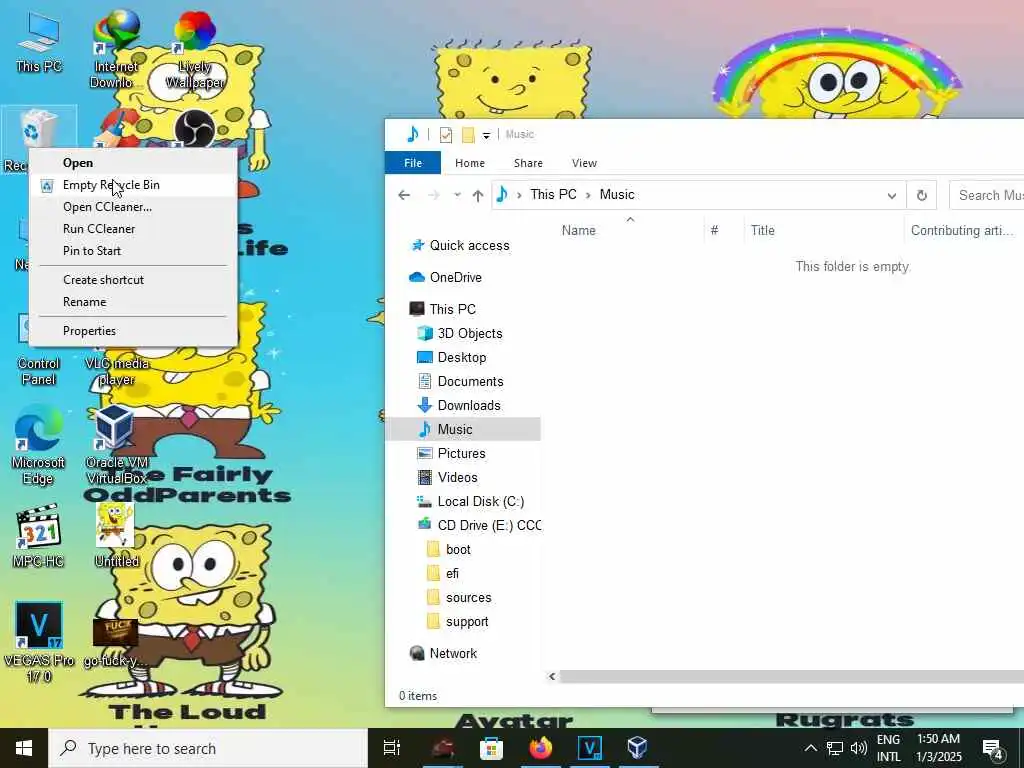This screenshot has width=1024, height=768.
Task: Select Videos in navigation pane
Action: point(457,477)
